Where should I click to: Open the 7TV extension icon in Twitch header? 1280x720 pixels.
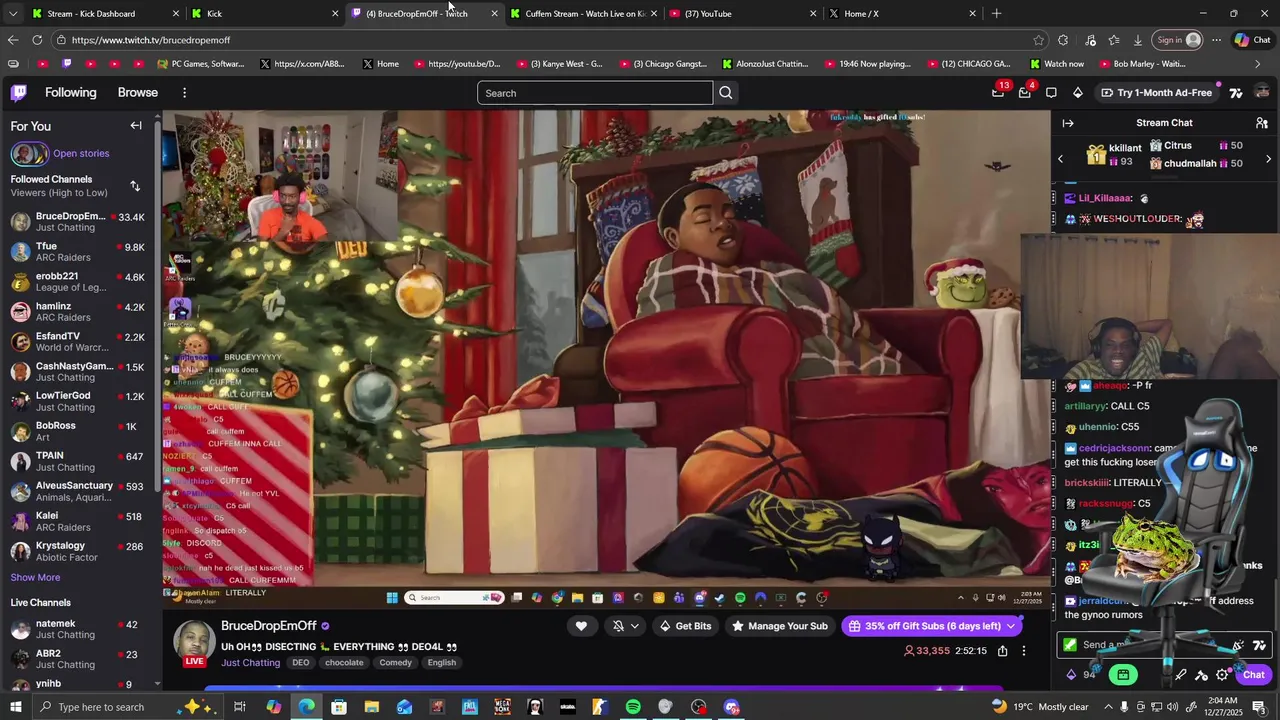(x=1236, y=93)
